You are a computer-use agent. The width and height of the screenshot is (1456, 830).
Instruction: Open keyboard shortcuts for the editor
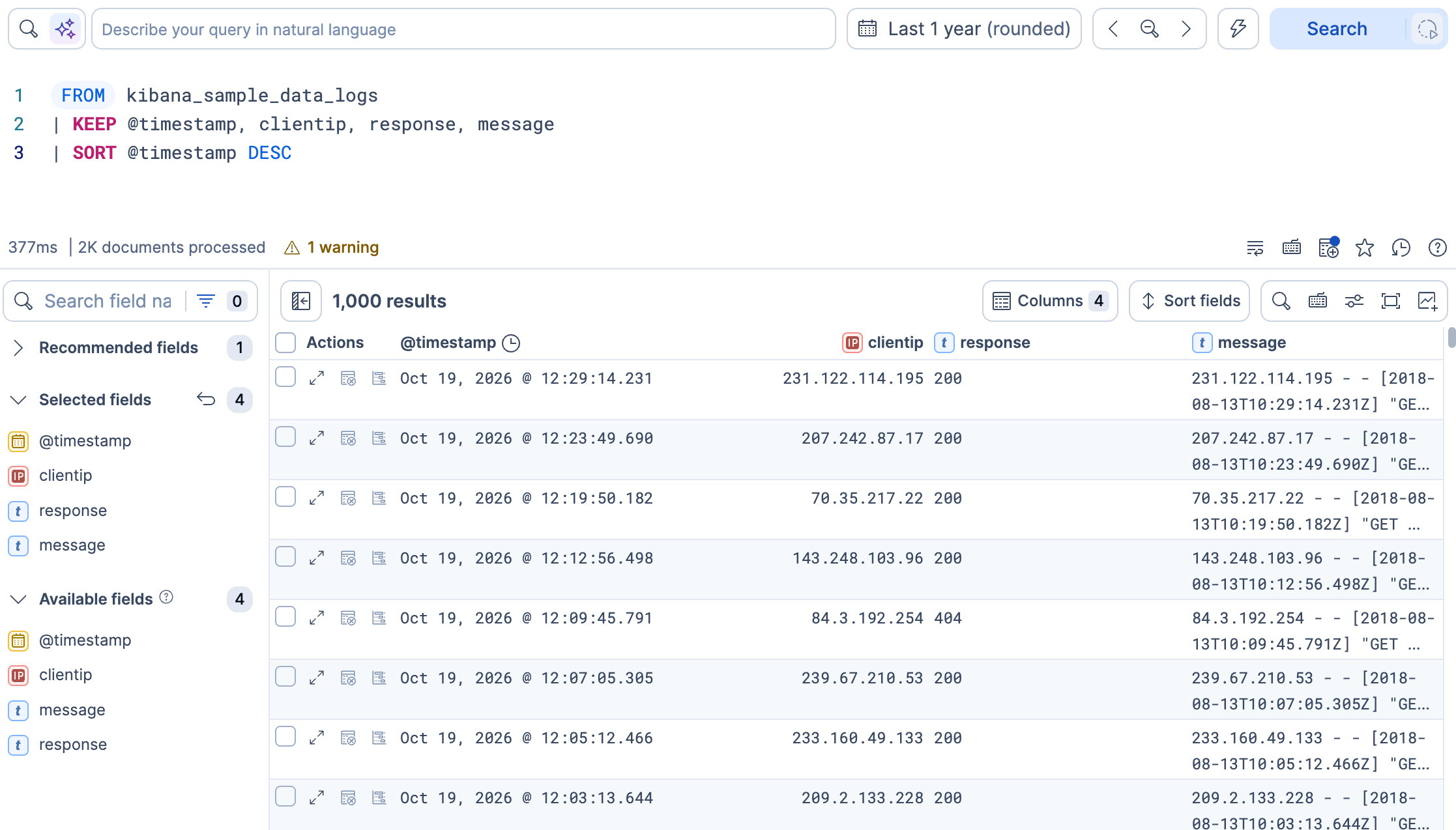click(x=1292, y=248)
